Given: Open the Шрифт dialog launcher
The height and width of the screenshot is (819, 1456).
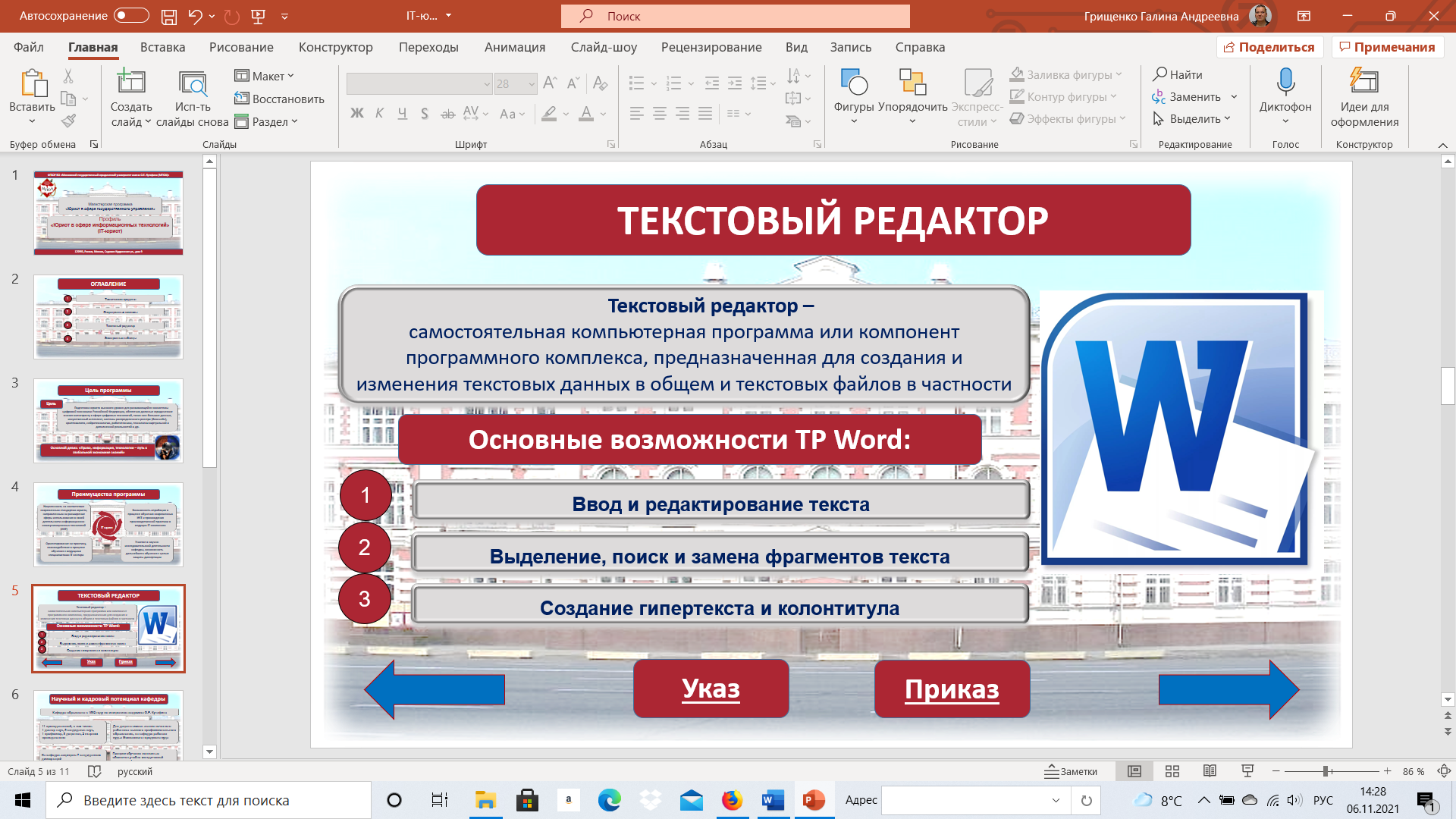Looking at the screenshot, I should [611, 144].
